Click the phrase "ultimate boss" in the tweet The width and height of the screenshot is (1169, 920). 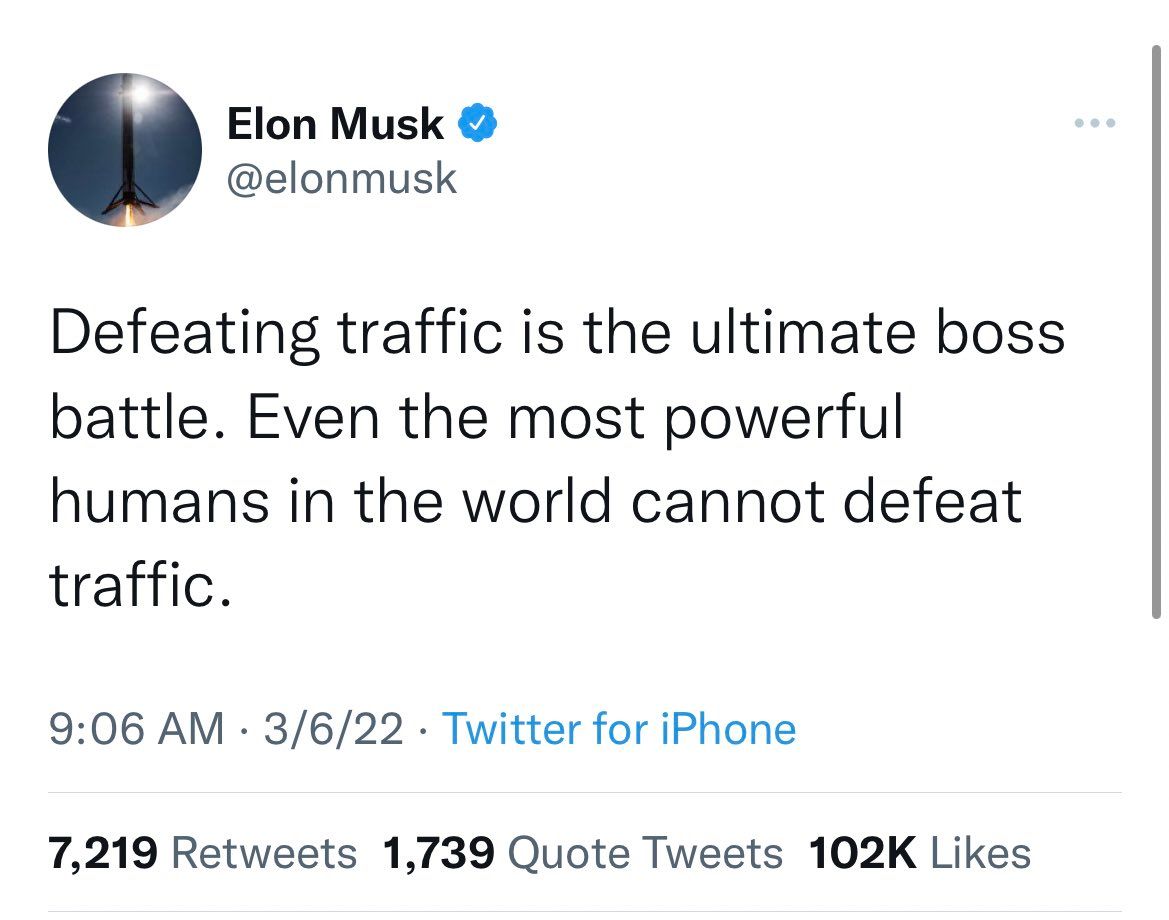[x=877, y=333]
